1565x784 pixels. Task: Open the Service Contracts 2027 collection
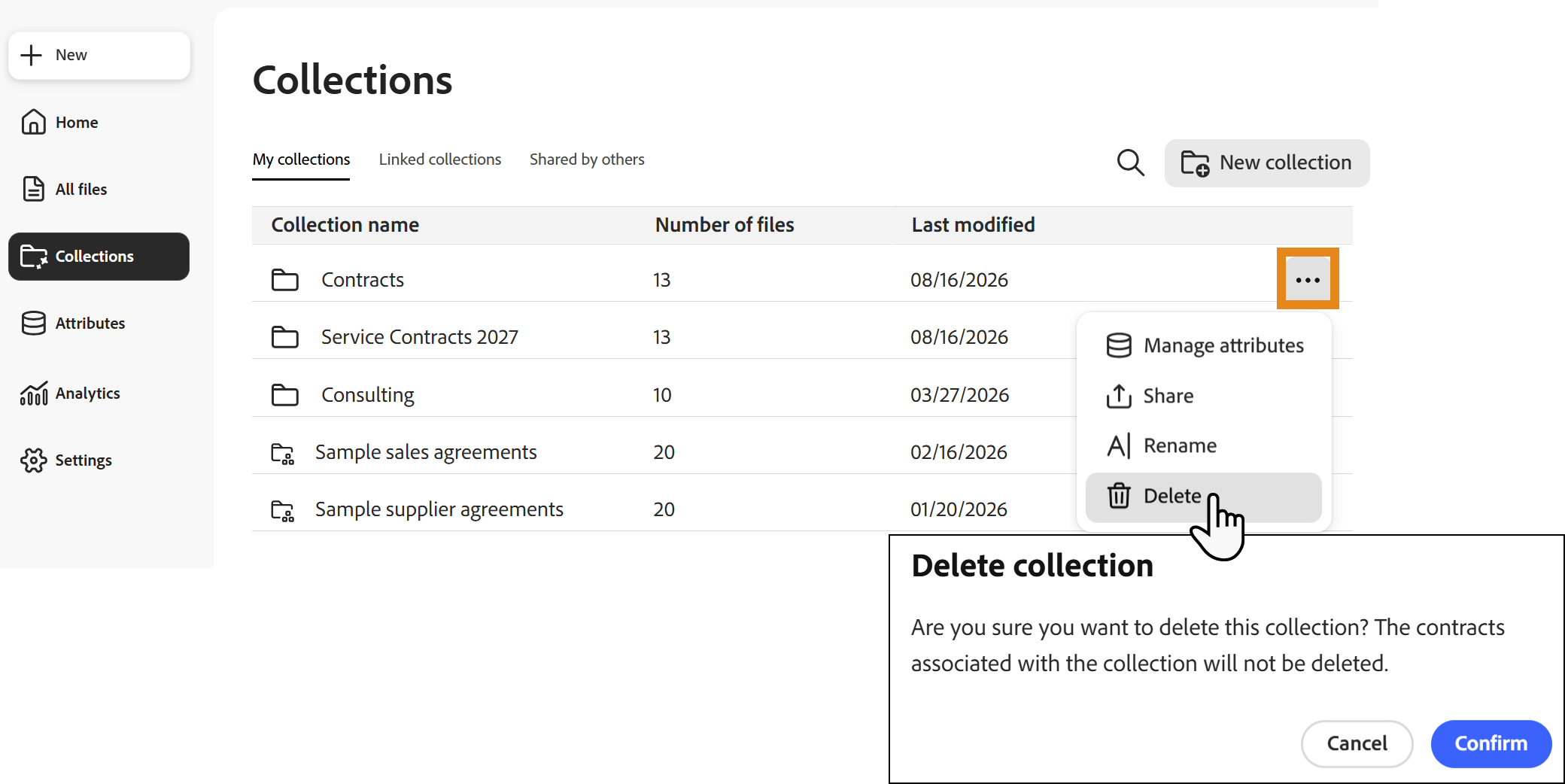click(x=420, y=337)
